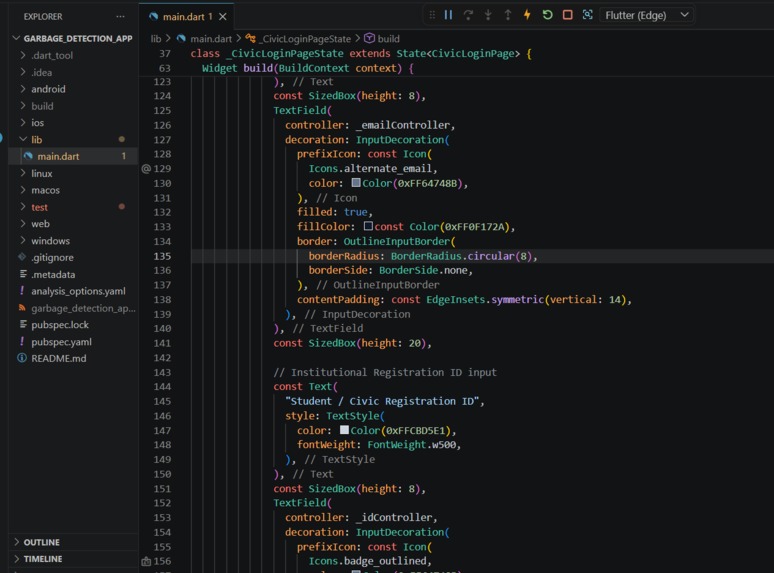Screen dimensions: 774x573
Task: Collapse the lib folder
Action: click(x=73, y=140)
